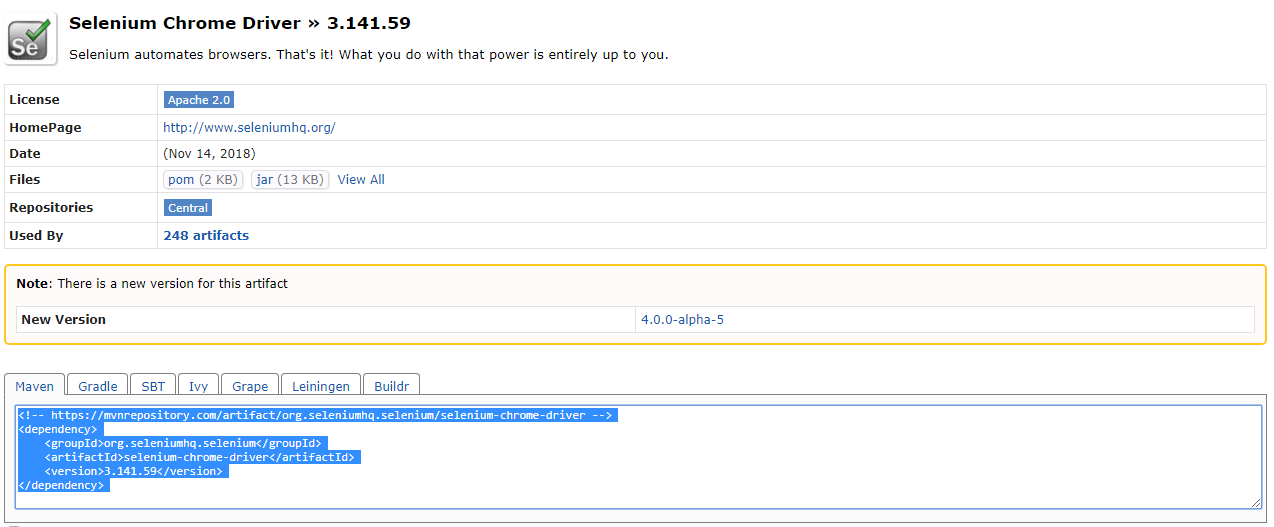
Task: Click the textarea resize handle corner
Action: 1256,503
